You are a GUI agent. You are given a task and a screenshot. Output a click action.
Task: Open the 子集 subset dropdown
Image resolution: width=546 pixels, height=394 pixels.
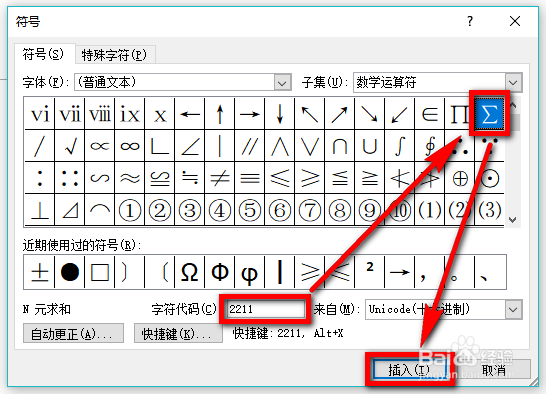tap(514, 83)
